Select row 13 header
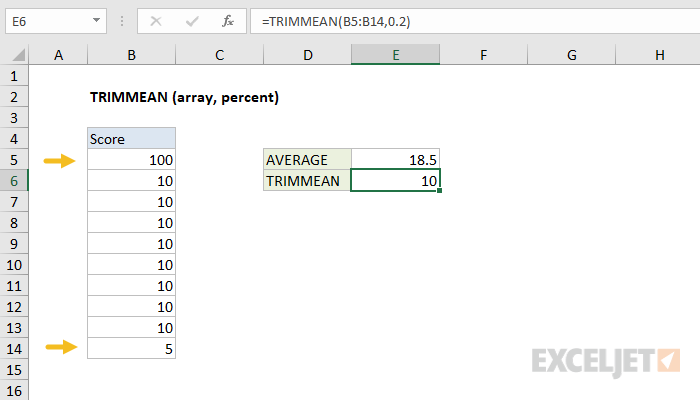Viewport: 700px width, 400px height. 14,328
